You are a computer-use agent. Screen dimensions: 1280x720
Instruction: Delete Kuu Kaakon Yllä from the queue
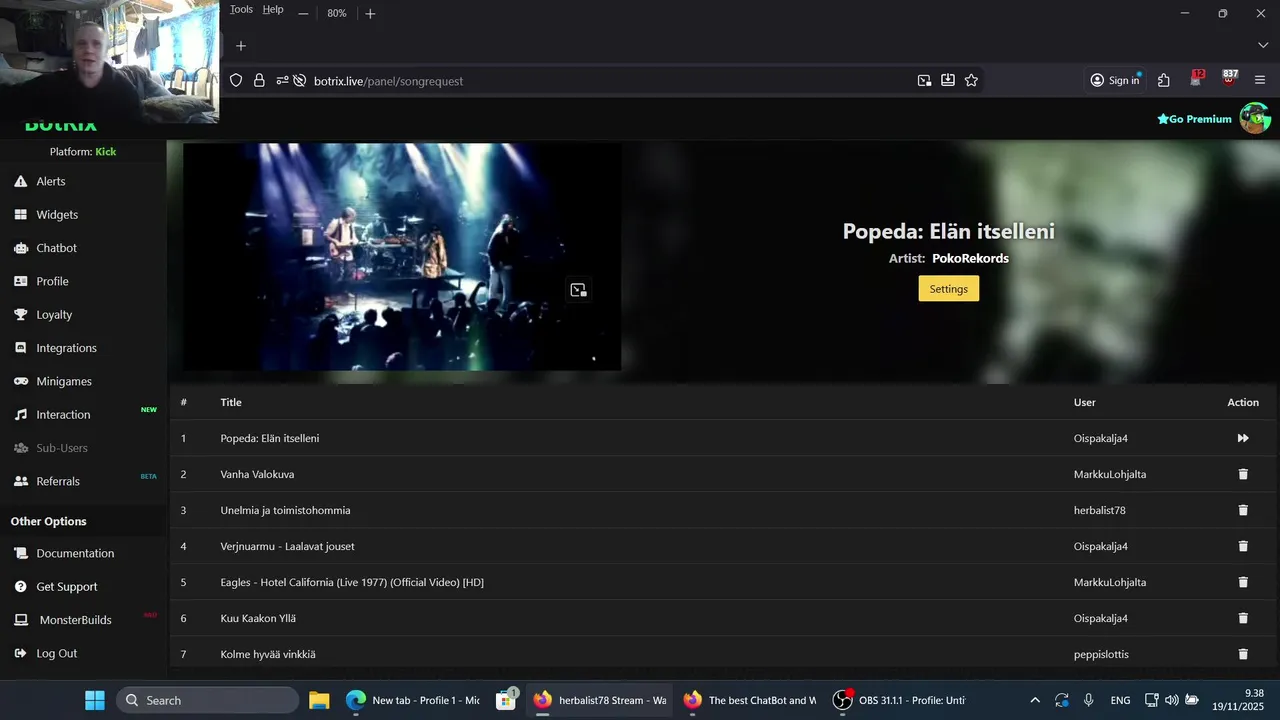point(1243,618)
